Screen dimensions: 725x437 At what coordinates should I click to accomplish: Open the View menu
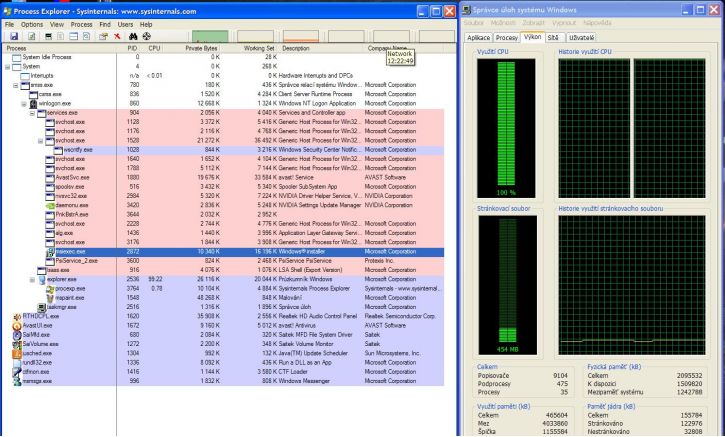point(57,25)
